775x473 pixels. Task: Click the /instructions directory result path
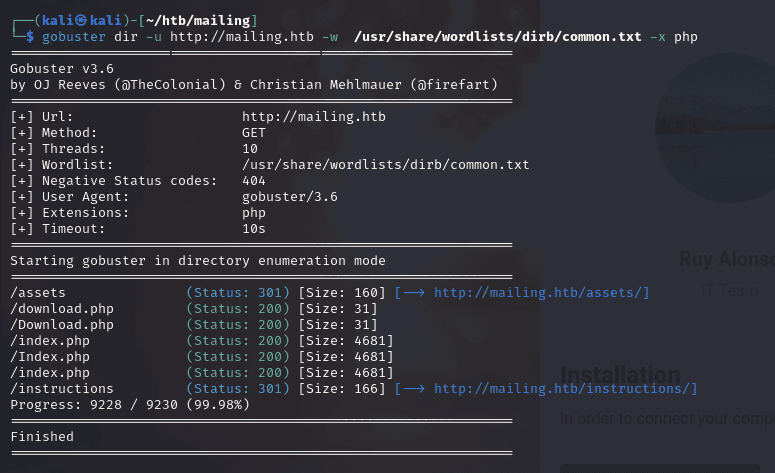click(x=62, y=388)
